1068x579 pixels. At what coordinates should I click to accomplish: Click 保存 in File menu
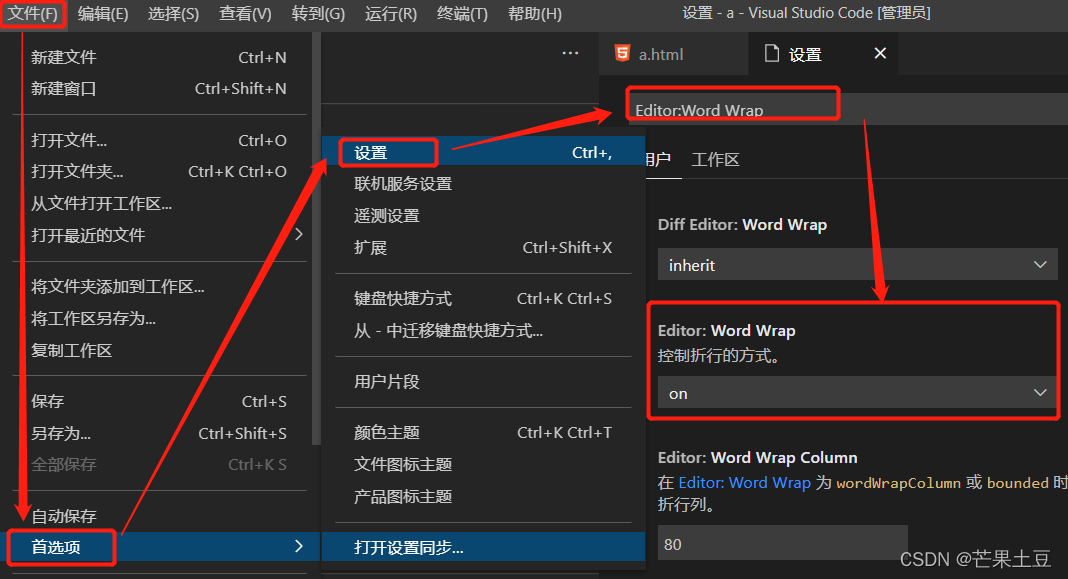click(159, 402)
